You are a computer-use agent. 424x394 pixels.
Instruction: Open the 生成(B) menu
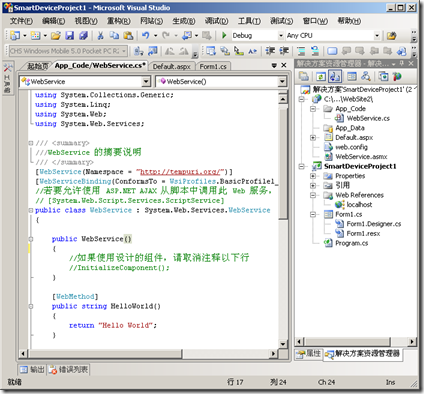point(183,21)
